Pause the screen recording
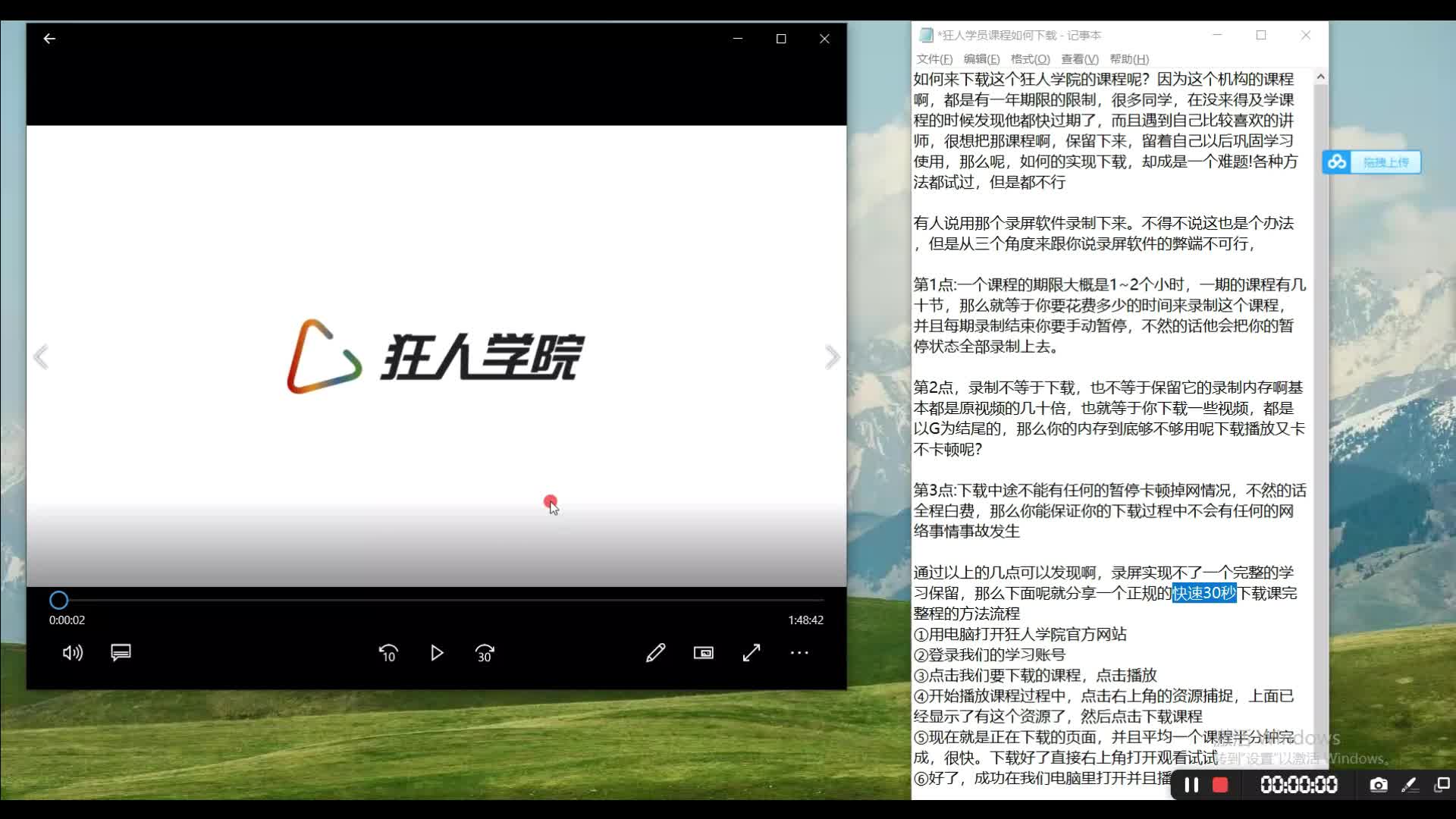The width and height of the screenshot is (1456, 819). pos(1191,786)
